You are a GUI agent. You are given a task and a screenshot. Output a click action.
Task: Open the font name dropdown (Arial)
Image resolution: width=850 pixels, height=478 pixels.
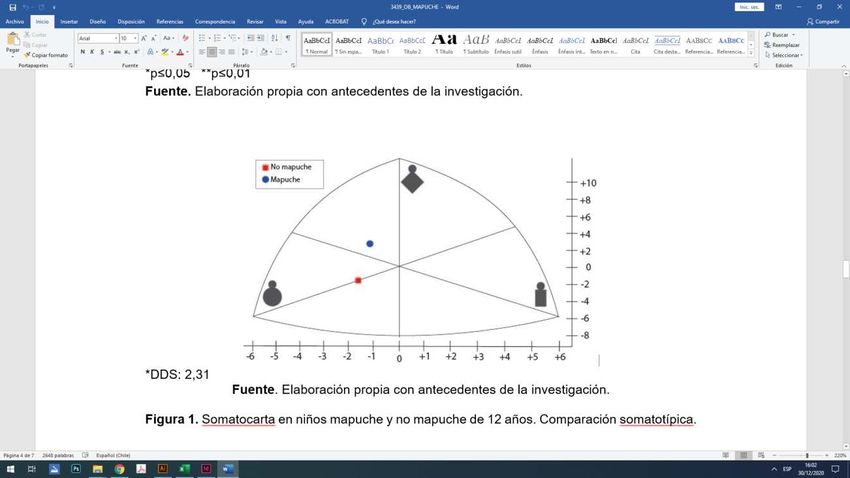(116, 38)
